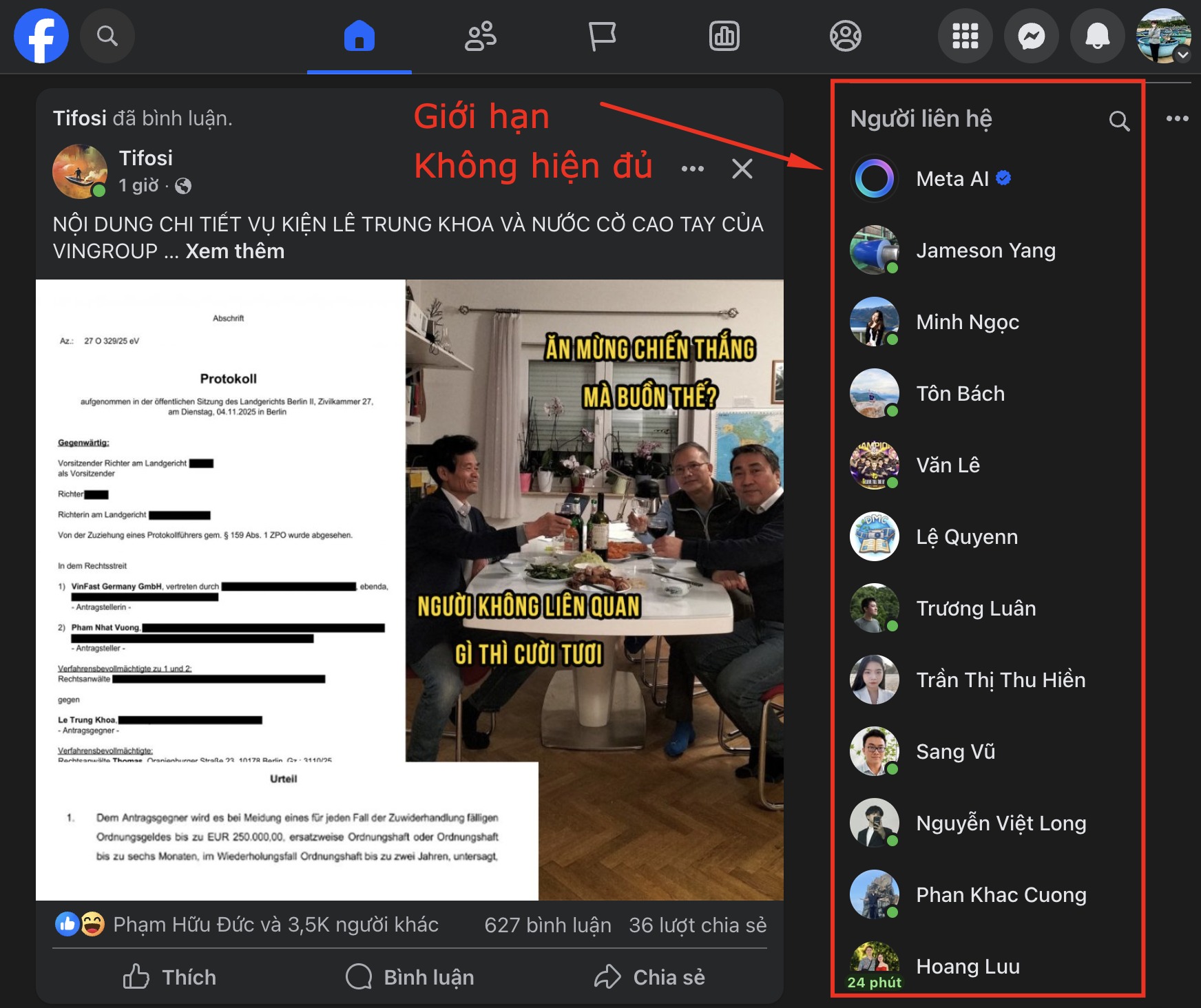The image size is (1201, 1008).
Task: Search contacts in Người liên hệ
Action: pos(1119,121)
